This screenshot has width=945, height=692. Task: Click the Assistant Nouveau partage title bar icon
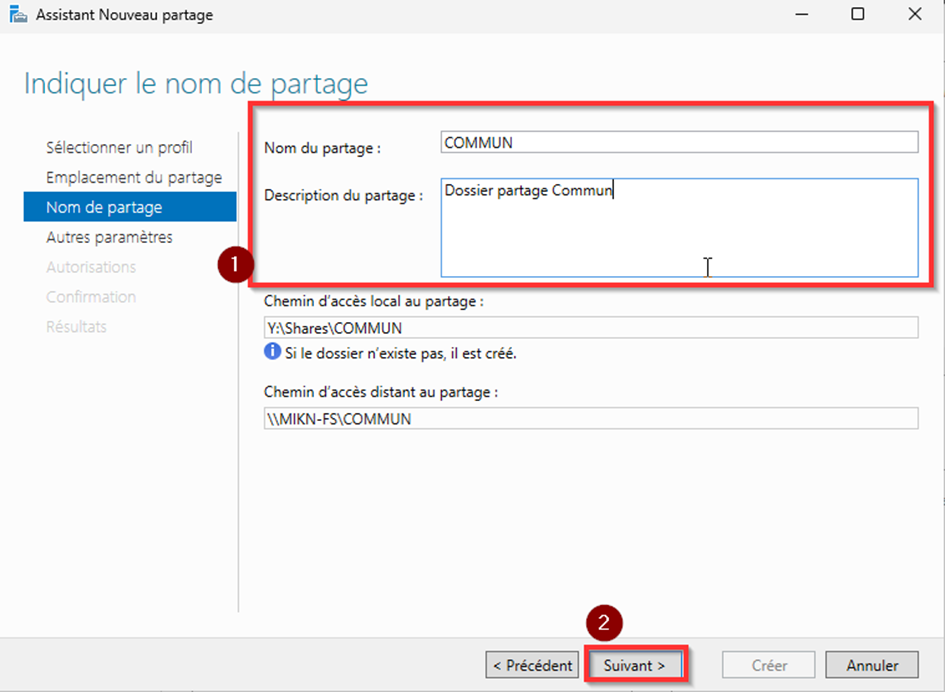(x=18, y=15)
